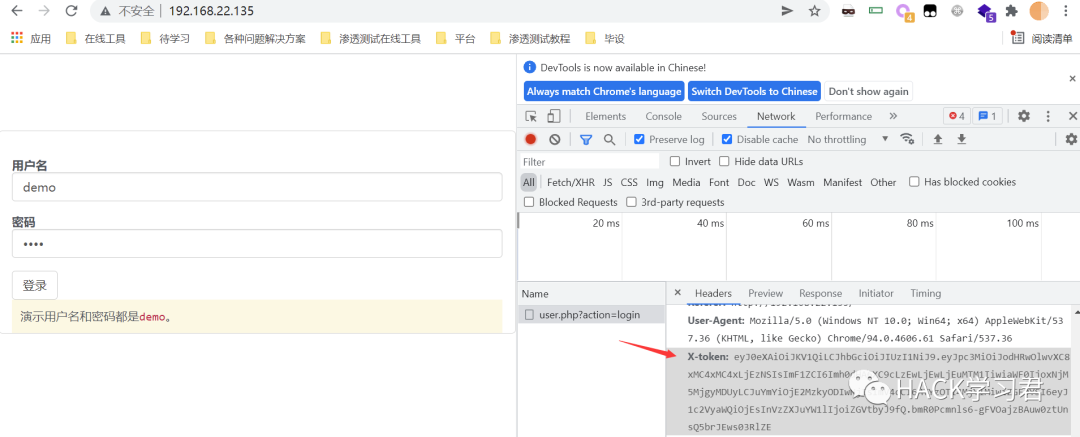The height and width of the screenshot is (437, 1080).
Task: Switch to the Console tab
Action: [663, 116]
